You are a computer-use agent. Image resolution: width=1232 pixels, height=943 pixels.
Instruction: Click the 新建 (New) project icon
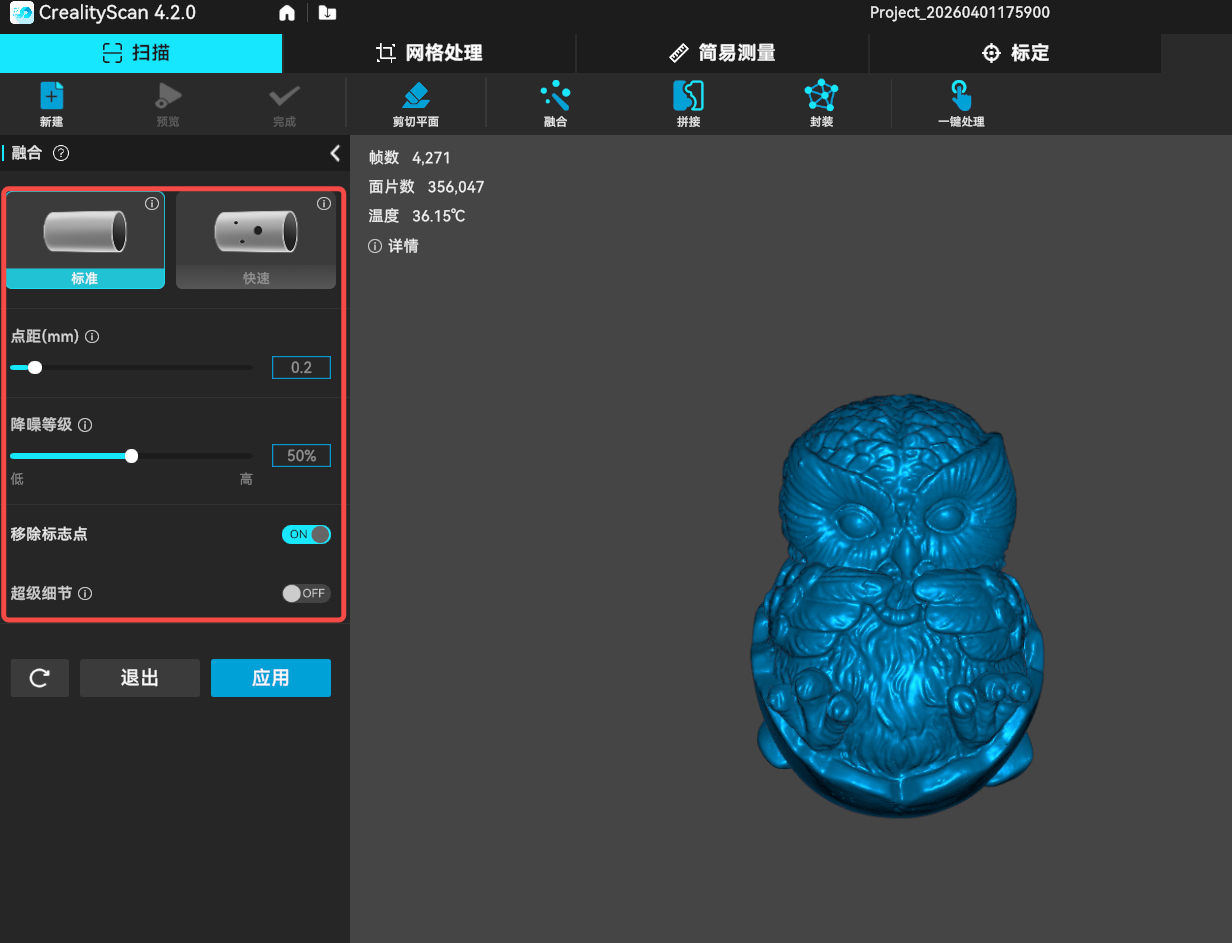(x=52, y=103)
